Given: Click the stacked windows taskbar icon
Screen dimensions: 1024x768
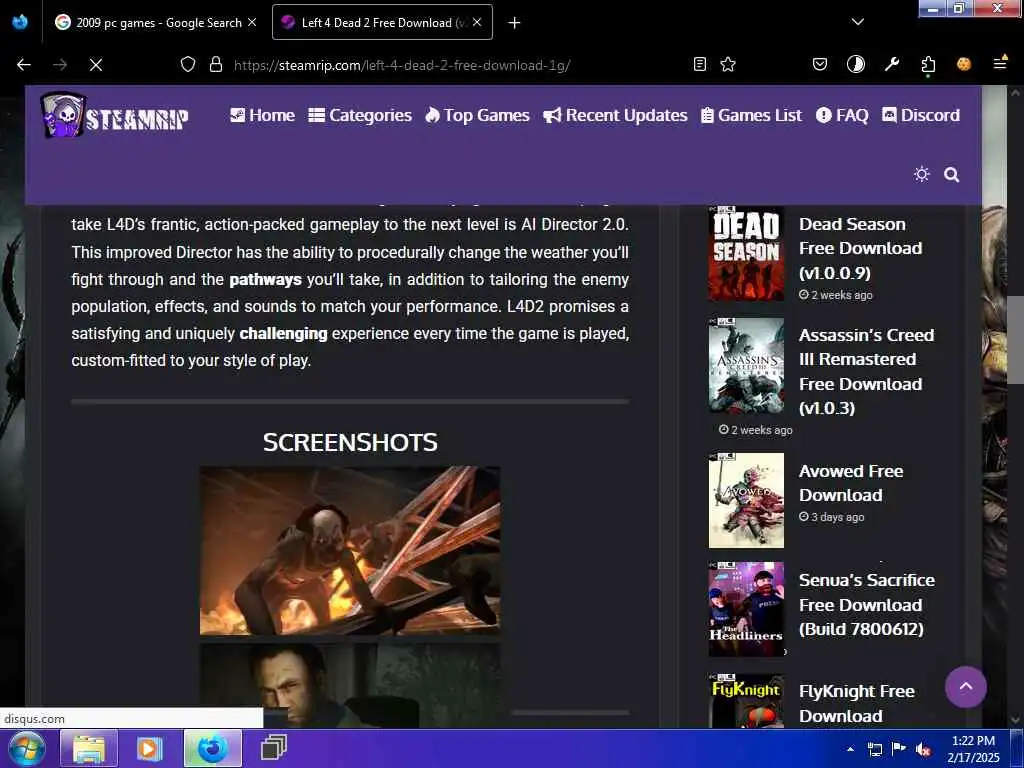Looking at the screenshot, I should tap(274, 748).
